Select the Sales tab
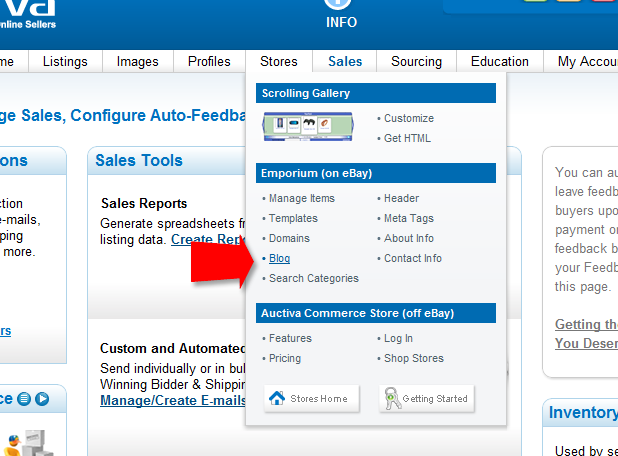The image size is (618, 456). tap(345, 61)
